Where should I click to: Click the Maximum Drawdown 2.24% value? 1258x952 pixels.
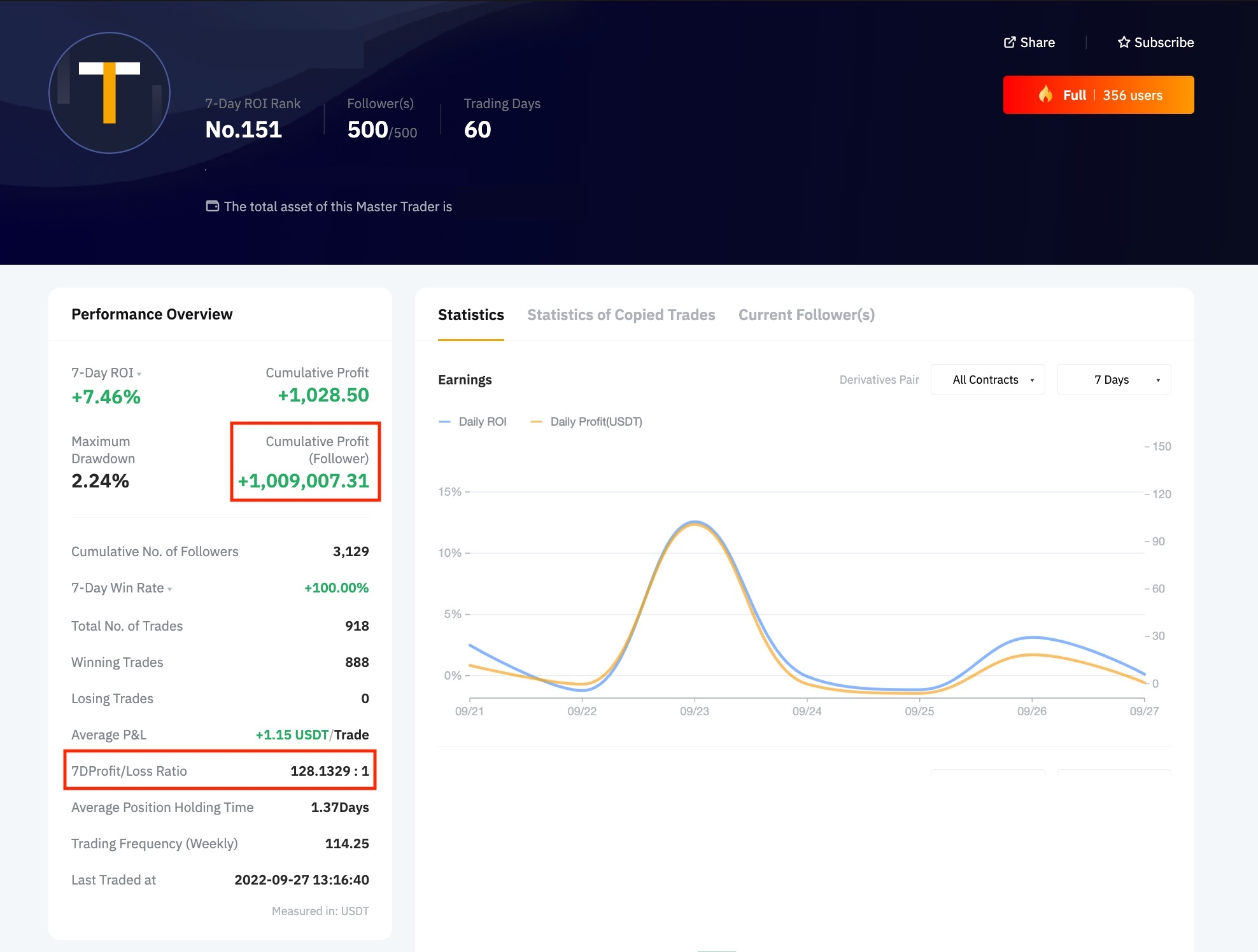(x=100, y=481)
